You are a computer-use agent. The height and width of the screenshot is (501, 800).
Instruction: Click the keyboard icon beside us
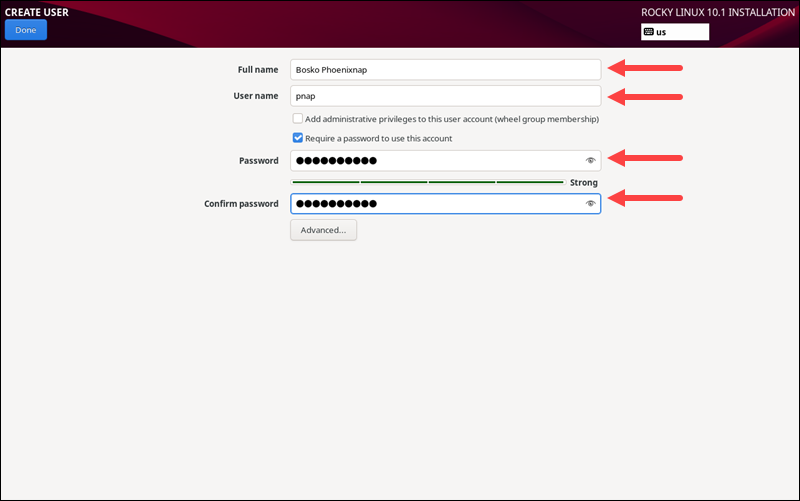pos(648,32)
